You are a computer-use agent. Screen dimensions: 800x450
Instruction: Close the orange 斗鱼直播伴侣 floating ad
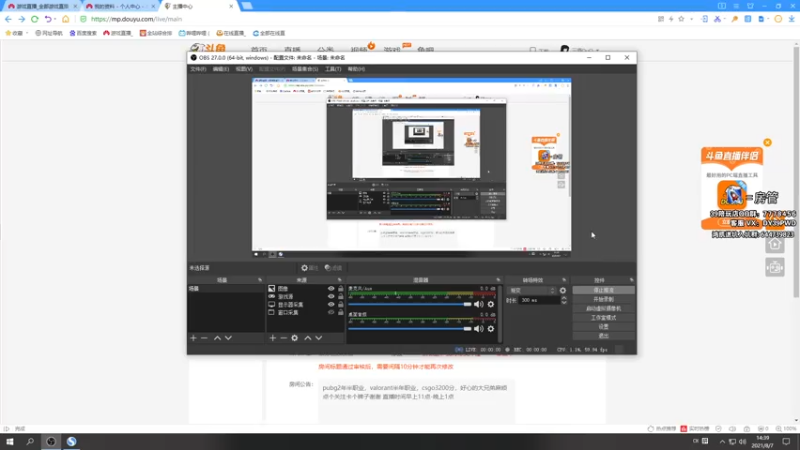pos(767,142)
